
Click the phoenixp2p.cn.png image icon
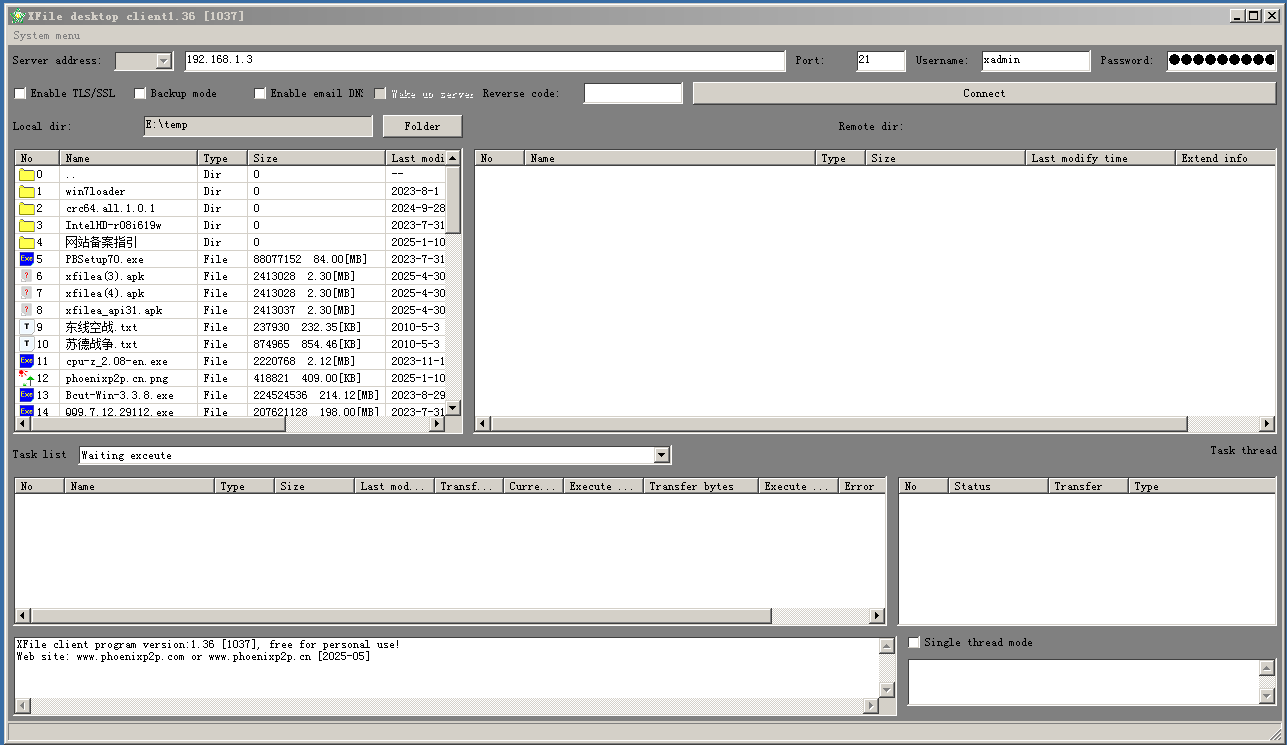(26, 379)
